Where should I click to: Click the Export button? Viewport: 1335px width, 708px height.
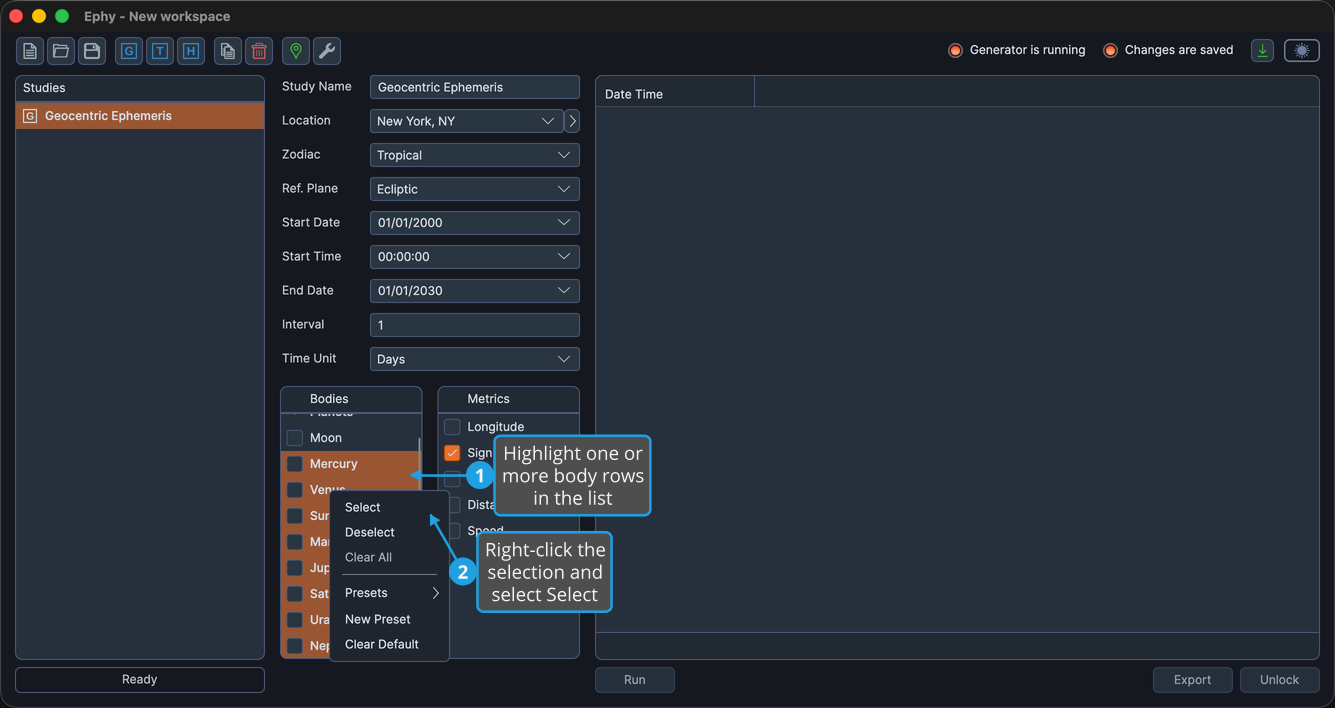[1192, 680]
